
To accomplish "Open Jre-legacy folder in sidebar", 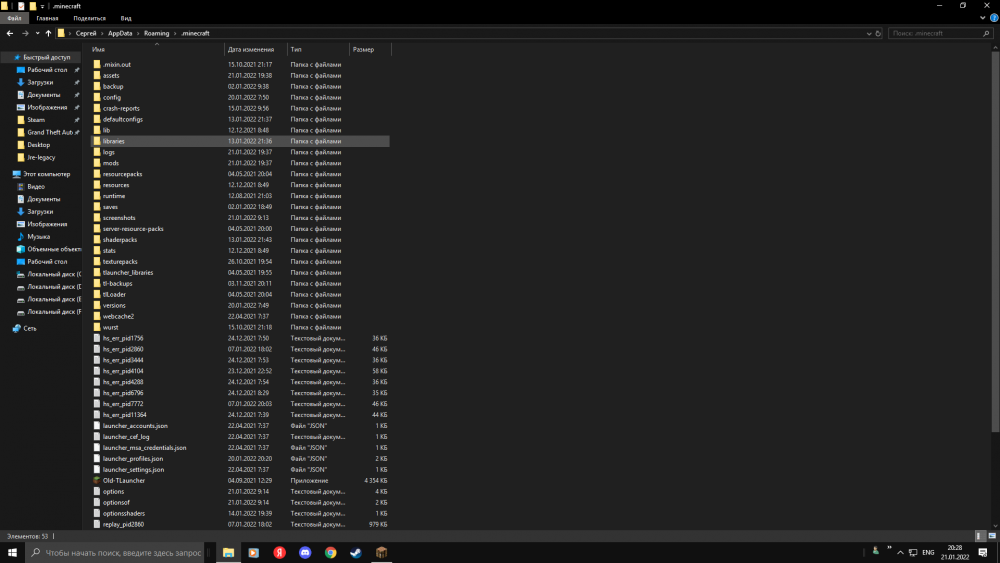I will pyautogui.click(x=41, y=157).
